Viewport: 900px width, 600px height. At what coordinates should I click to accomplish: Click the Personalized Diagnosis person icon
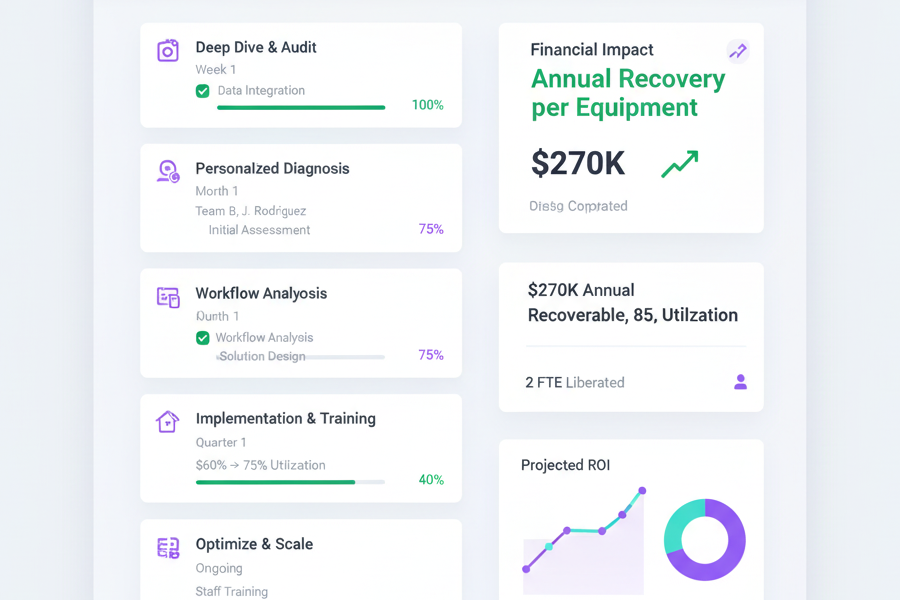click(168, 172)
